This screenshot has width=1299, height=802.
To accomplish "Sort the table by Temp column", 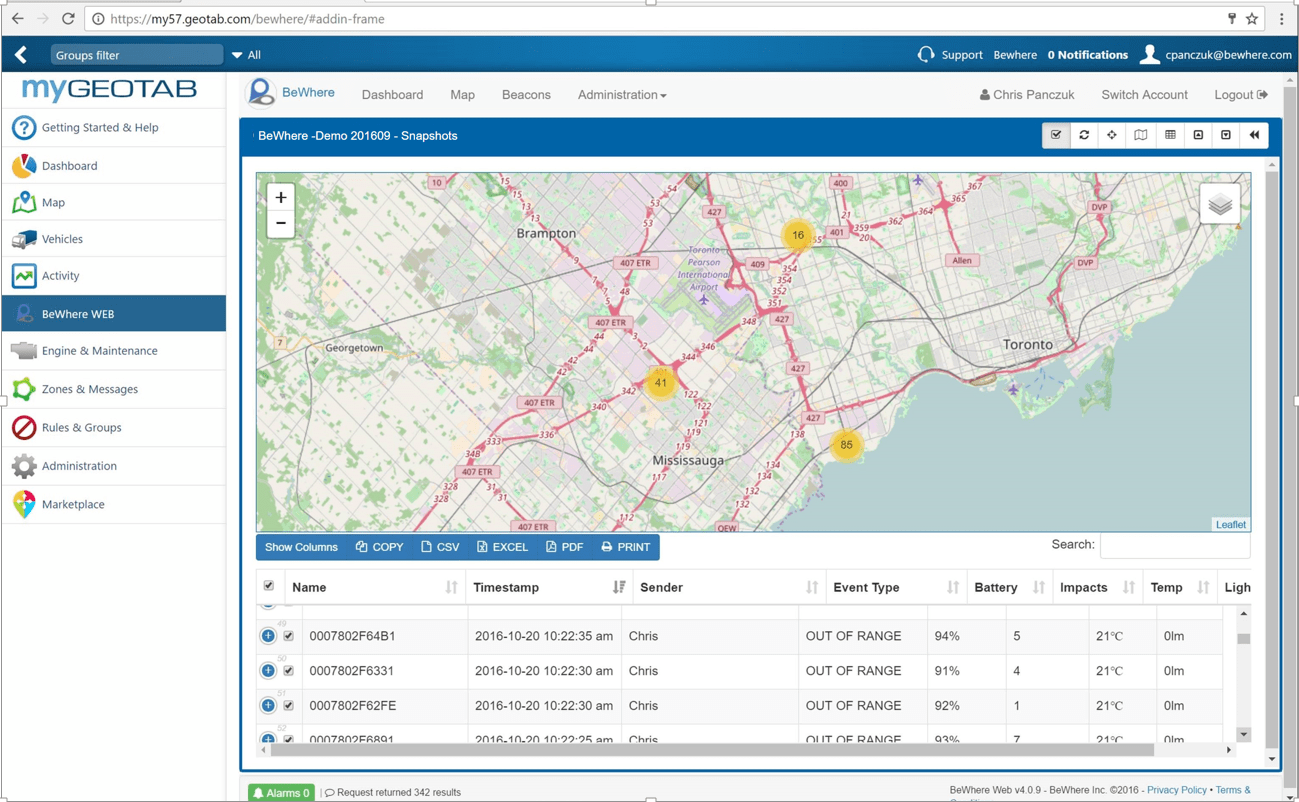I will tap(1179, 588).
